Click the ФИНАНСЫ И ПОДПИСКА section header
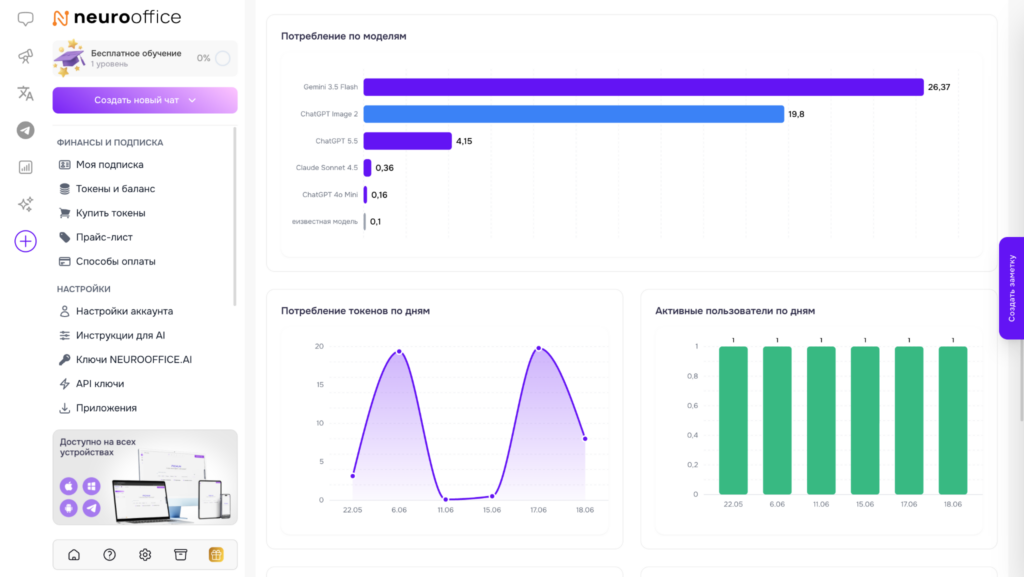Screen dimensions: 1024x577 [110, 142]
